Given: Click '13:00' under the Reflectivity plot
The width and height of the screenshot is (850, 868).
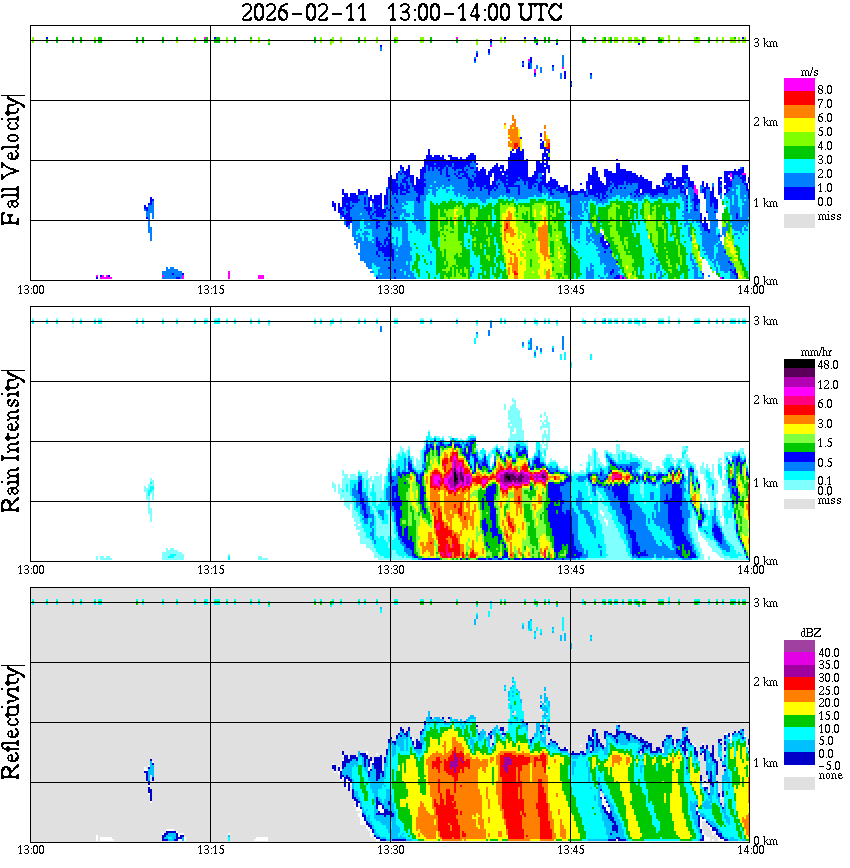Looking at the screenshot, I should pos(31,849).
